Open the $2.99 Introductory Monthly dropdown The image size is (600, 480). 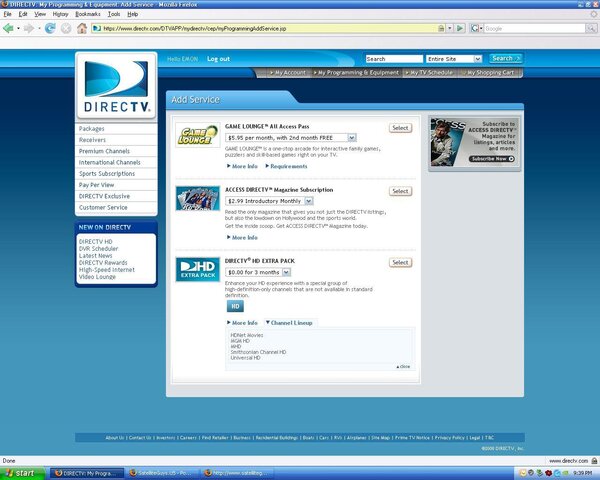pos(269,201)
